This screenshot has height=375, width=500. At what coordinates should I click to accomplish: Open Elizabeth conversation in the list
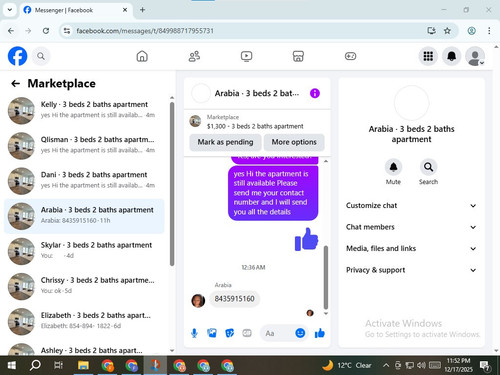coord(84,322)
